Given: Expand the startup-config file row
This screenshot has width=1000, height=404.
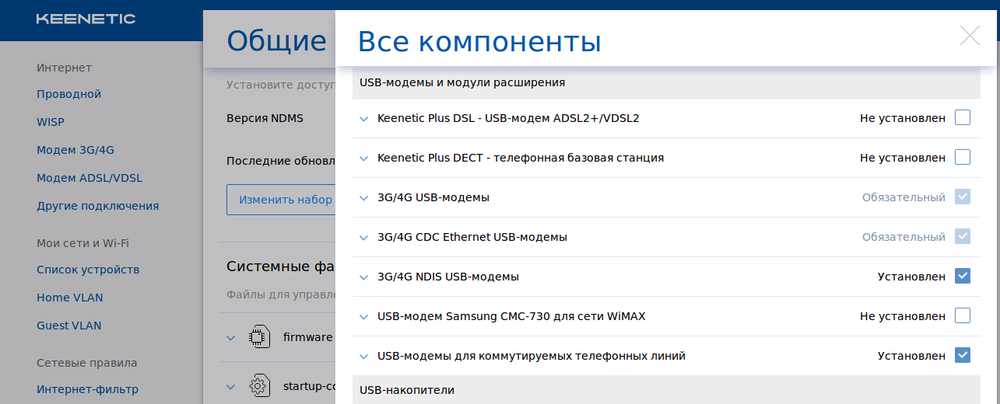Looking at the screenshot, I should pyautogui.click(x=231, y=387).
